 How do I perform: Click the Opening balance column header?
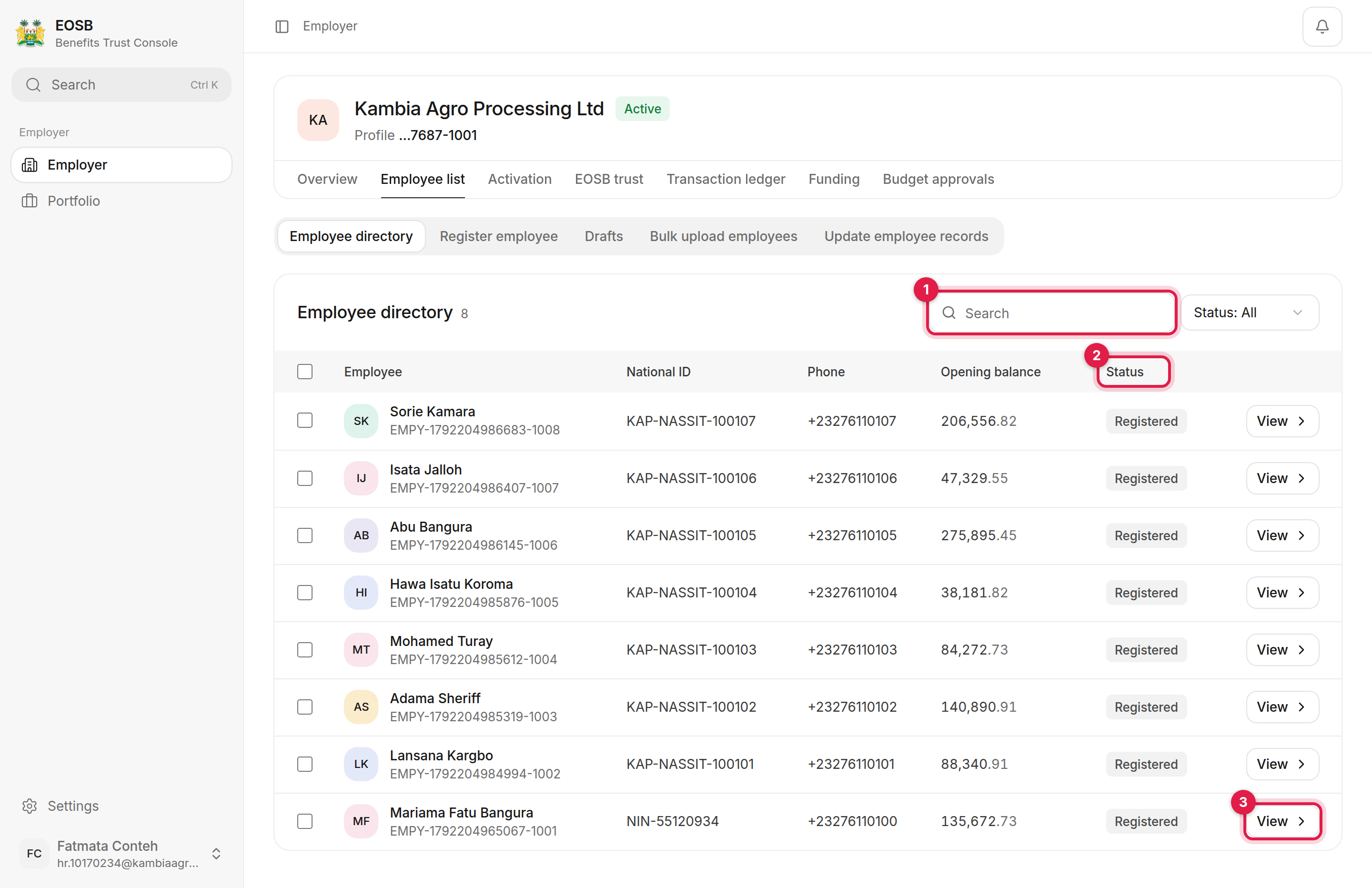[990, 372]
